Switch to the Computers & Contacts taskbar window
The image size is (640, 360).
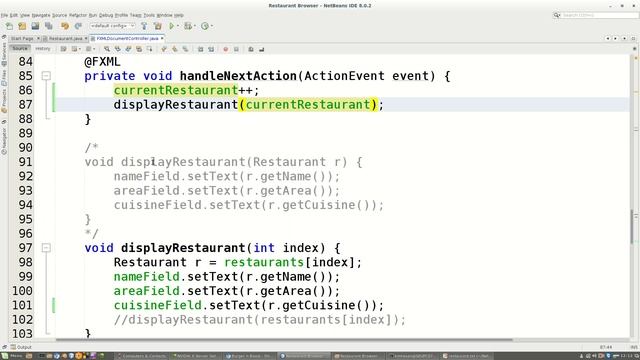tap(141, 356)
